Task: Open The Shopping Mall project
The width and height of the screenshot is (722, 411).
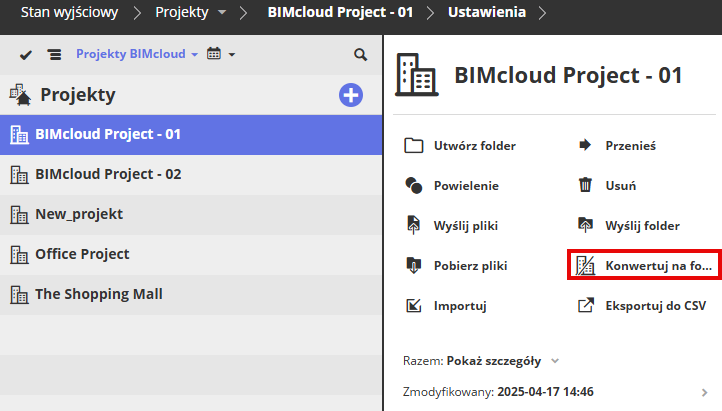Action: [x=98, y=294]
